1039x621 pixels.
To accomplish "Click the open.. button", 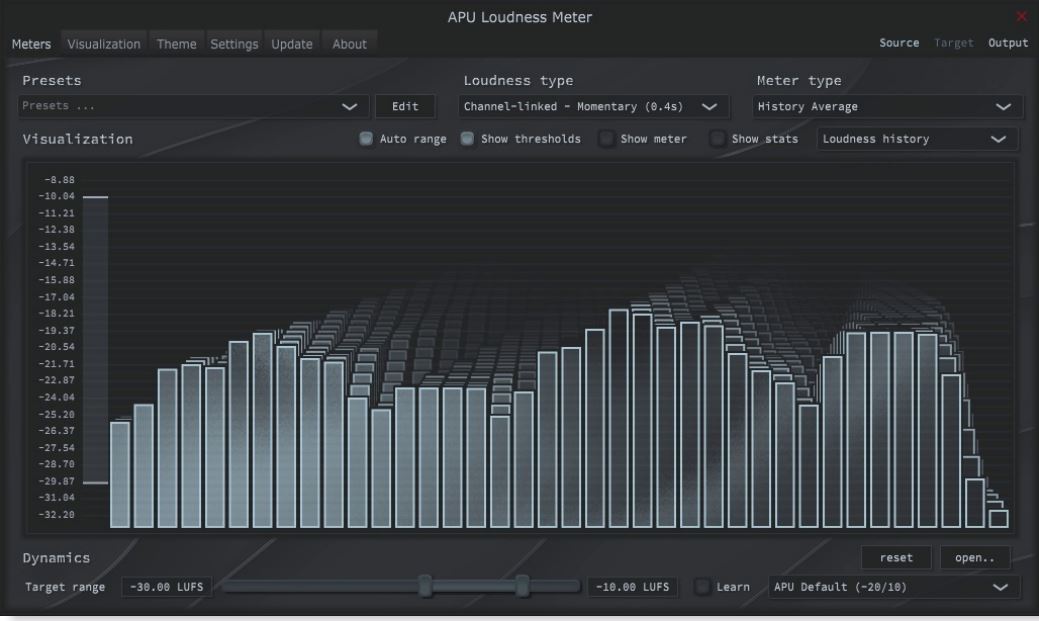I will click(x=975, y=557).
